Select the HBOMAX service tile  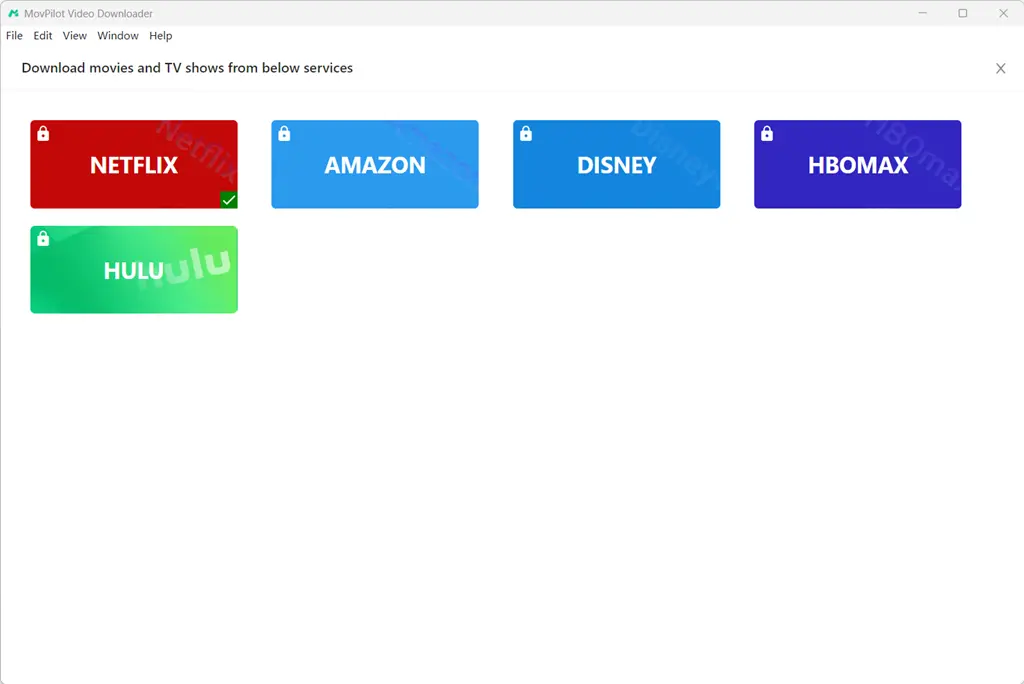click(x=858, y=165)
